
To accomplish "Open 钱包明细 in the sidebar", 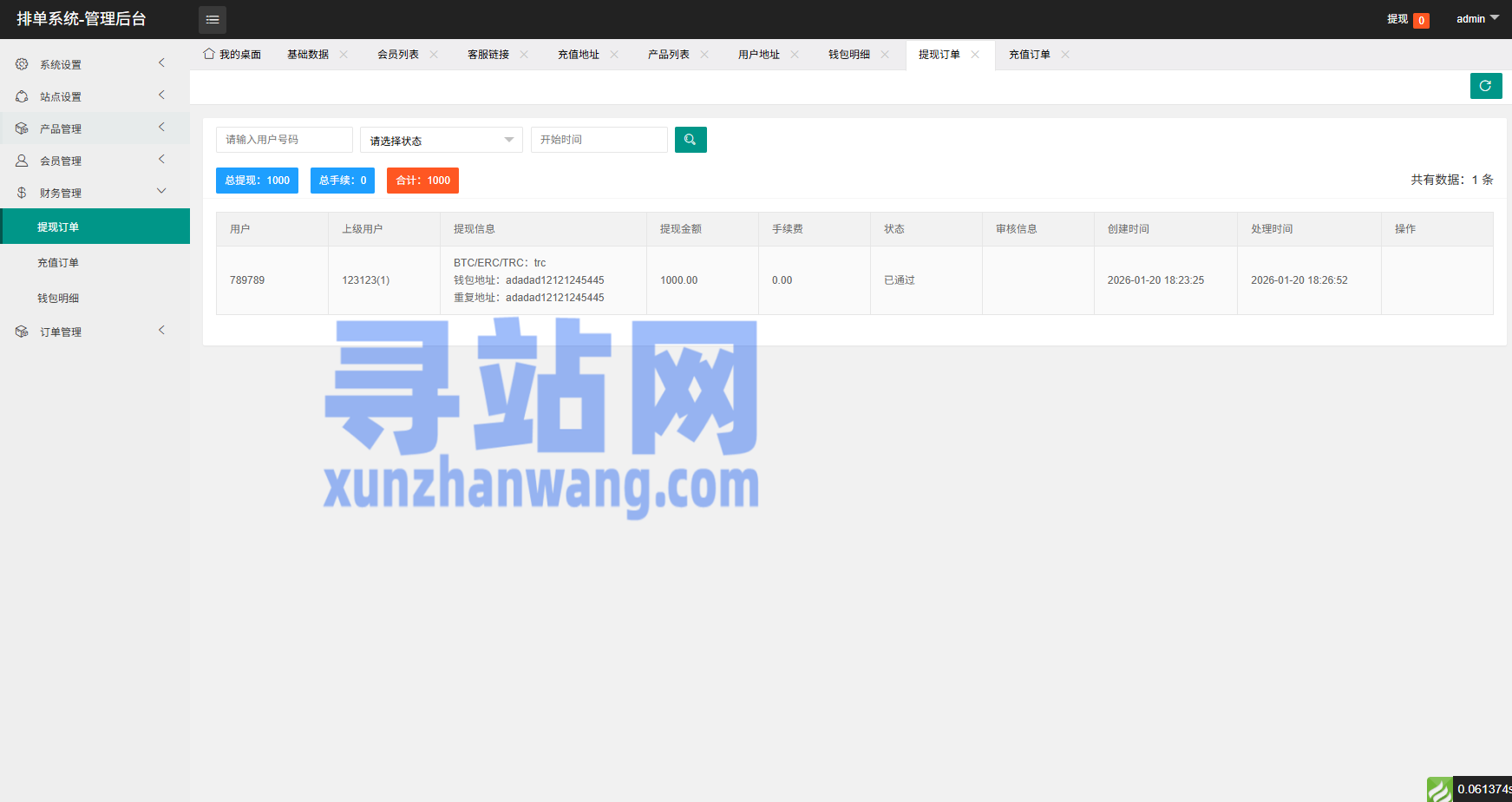I will coord(58,299).
